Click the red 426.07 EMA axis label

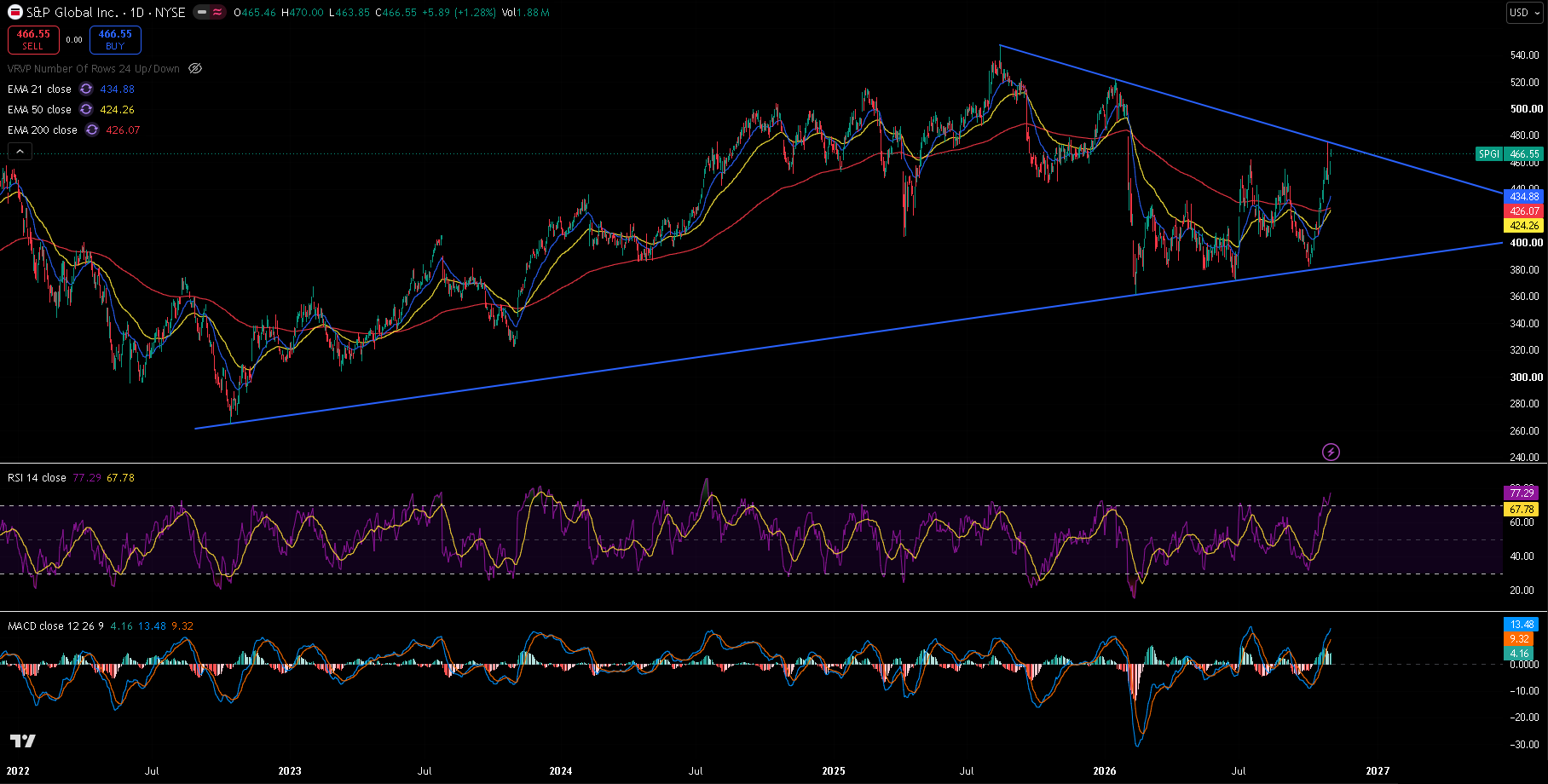[1524, 211]
